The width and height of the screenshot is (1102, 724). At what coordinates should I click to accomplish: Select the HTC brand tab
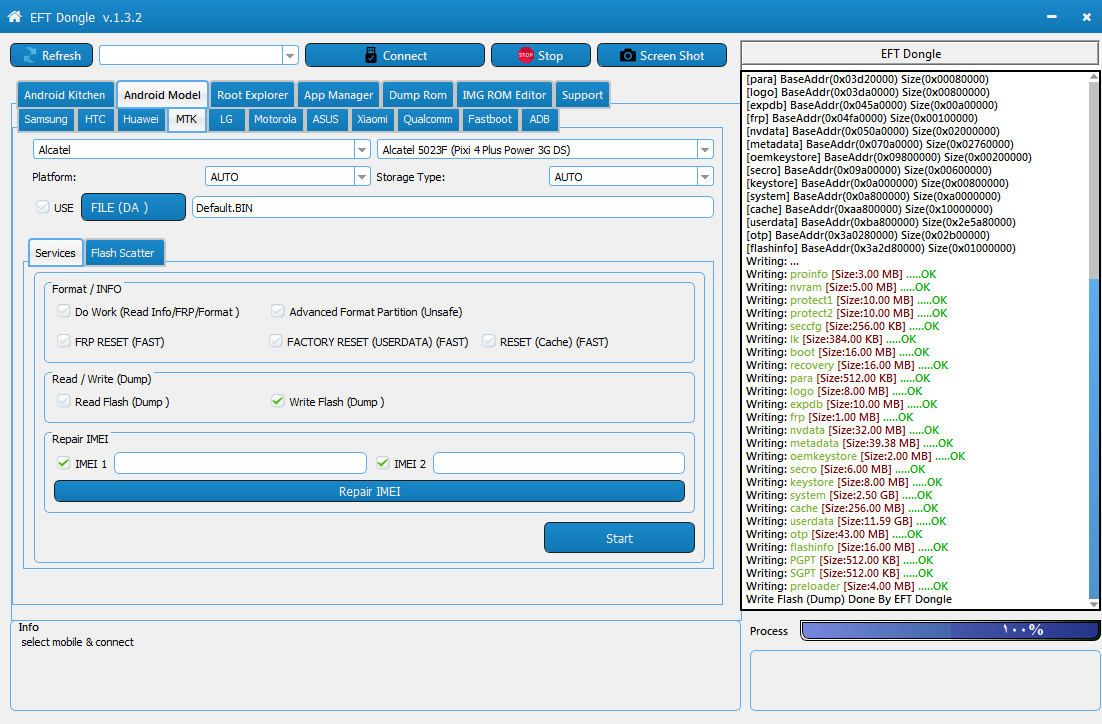[96, 119]
